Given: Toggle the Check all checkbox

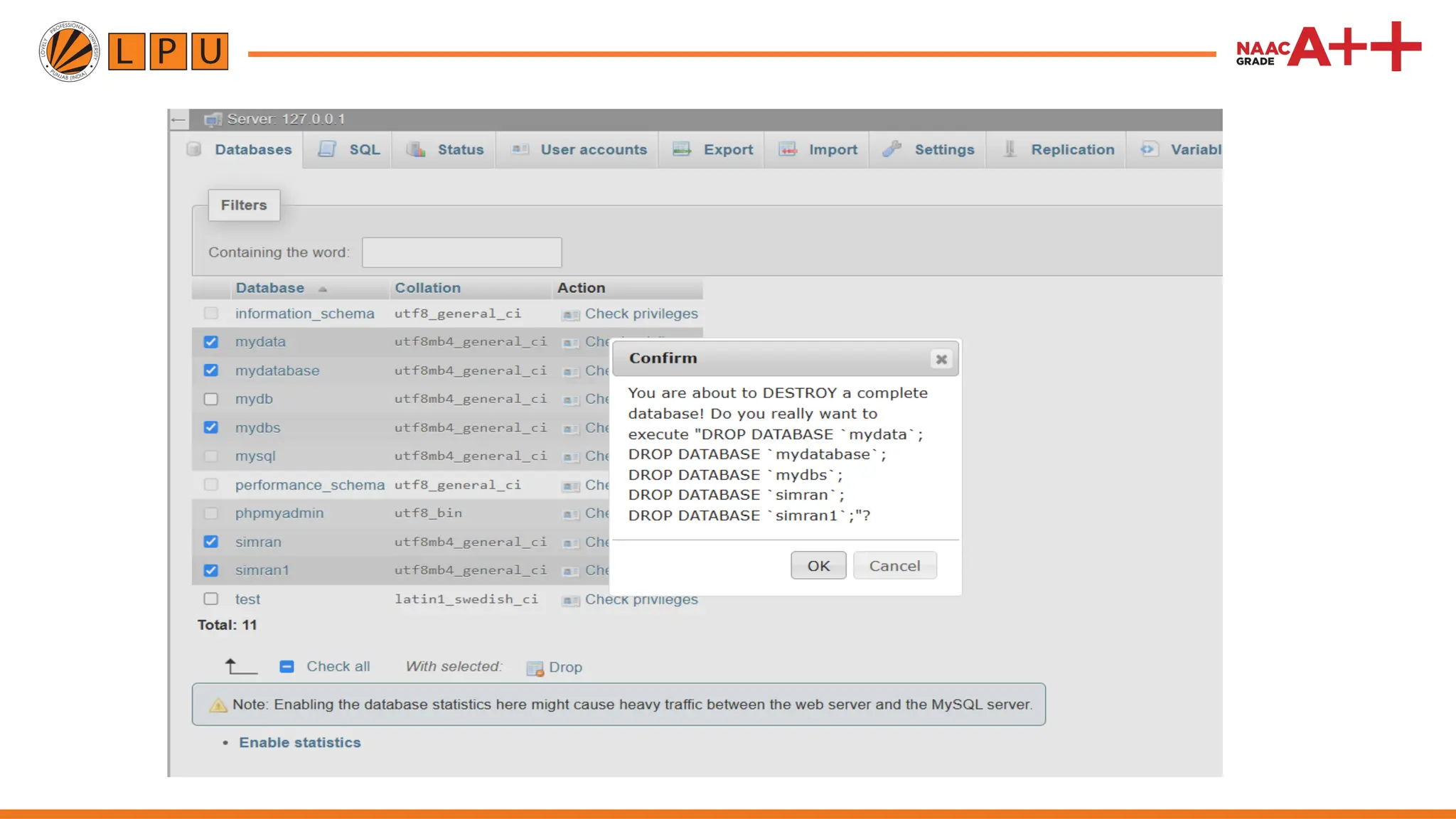Looking at the screenshot, I should [287, 666].
